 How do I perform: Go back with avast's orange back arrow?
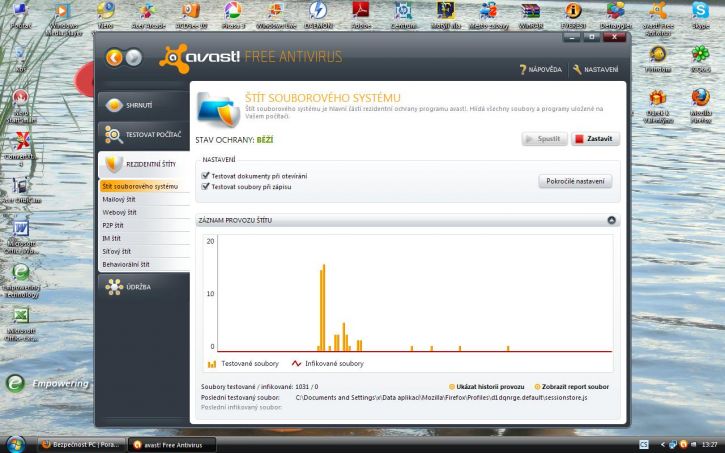pos(114,58)
